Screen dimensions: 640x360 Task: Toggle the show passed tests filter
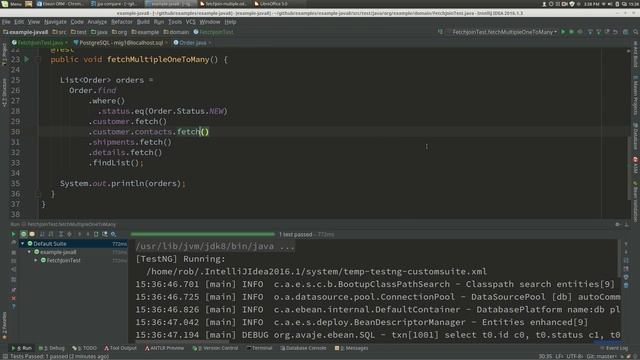coord(23,234)
